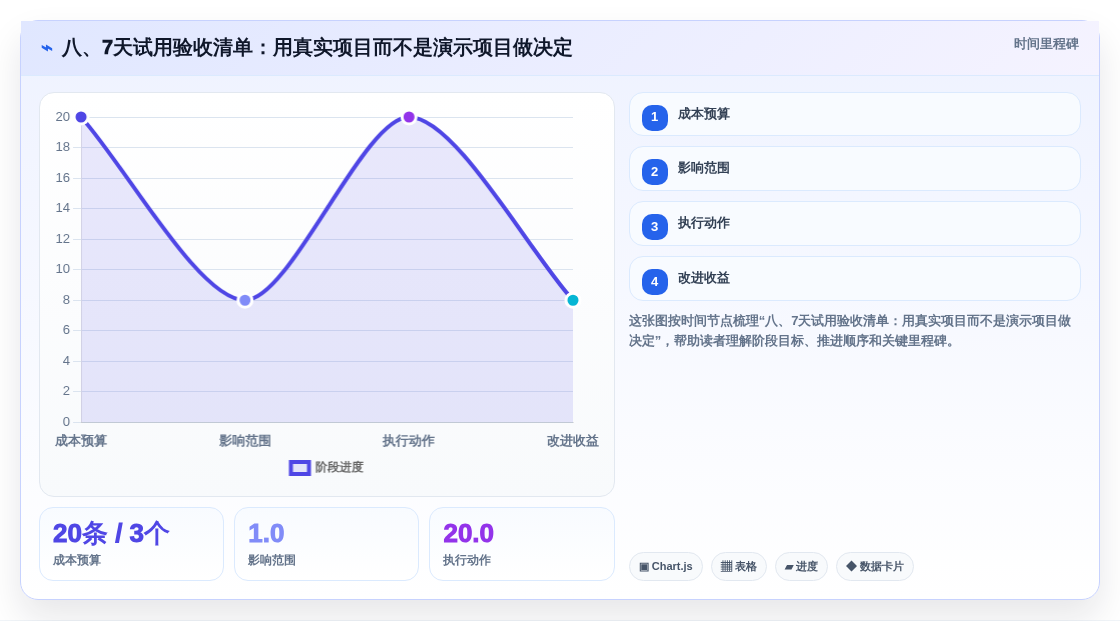
Task: Select the 执行动作 data point at 20
Action: coord(409,117)
